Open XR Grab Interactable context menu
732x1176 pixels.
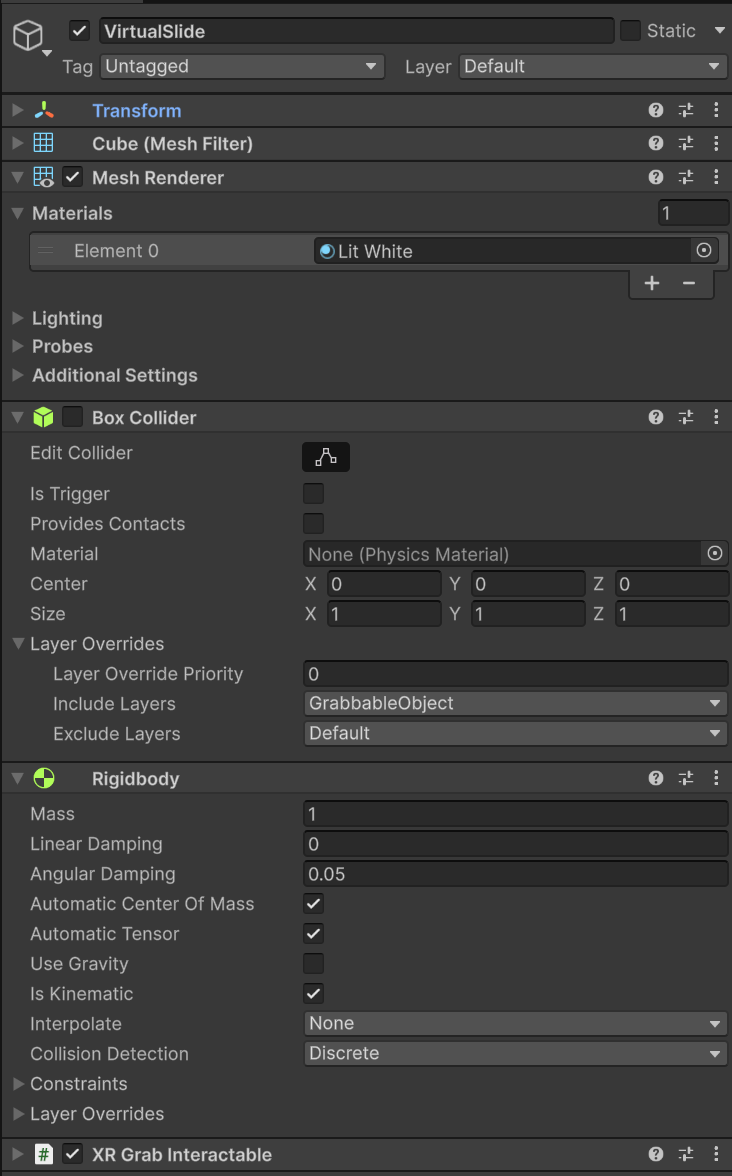tap(716, 1155)
